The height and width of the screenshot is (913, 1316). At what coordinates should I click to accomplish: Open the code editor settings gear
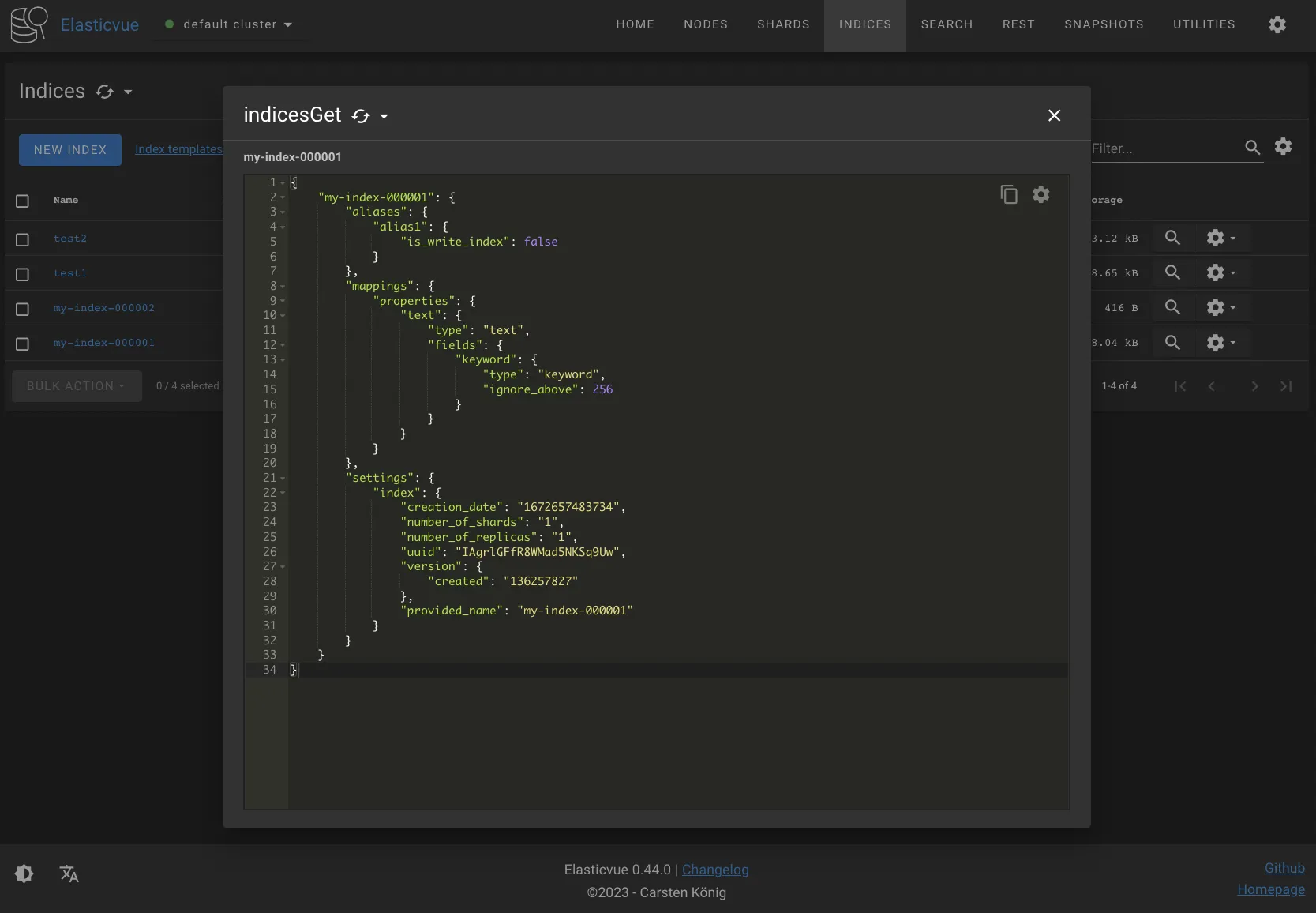pyautogui.click(x=1041, y=194)
